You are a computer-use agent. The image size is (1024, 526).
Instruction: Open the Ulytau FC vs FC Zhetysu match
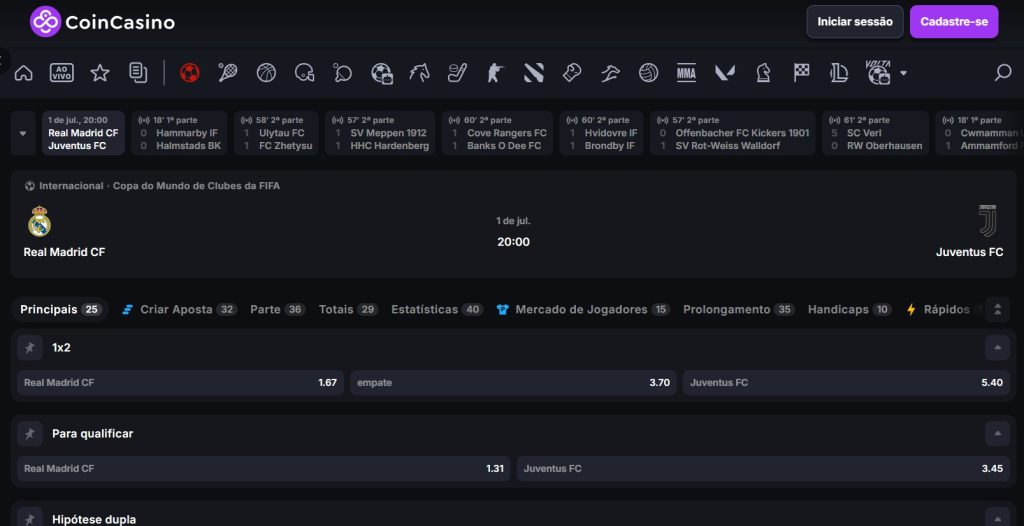(x=276, y=133)
